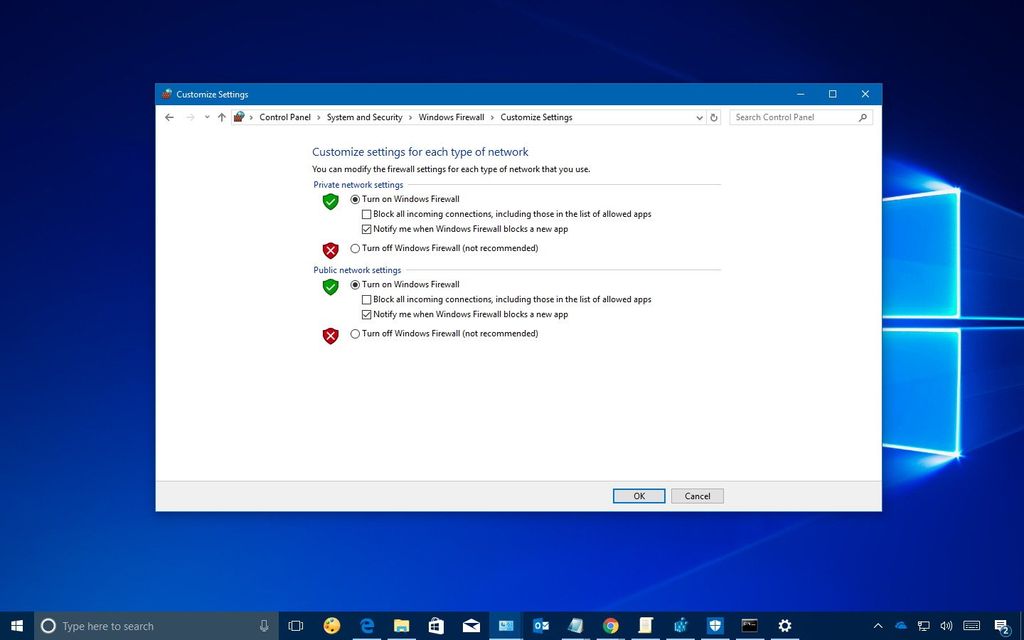Screen dimensions: 1024x640
Task: Navigate to Control Panel via the breadcrumb
Action: (x=285, y=117)
